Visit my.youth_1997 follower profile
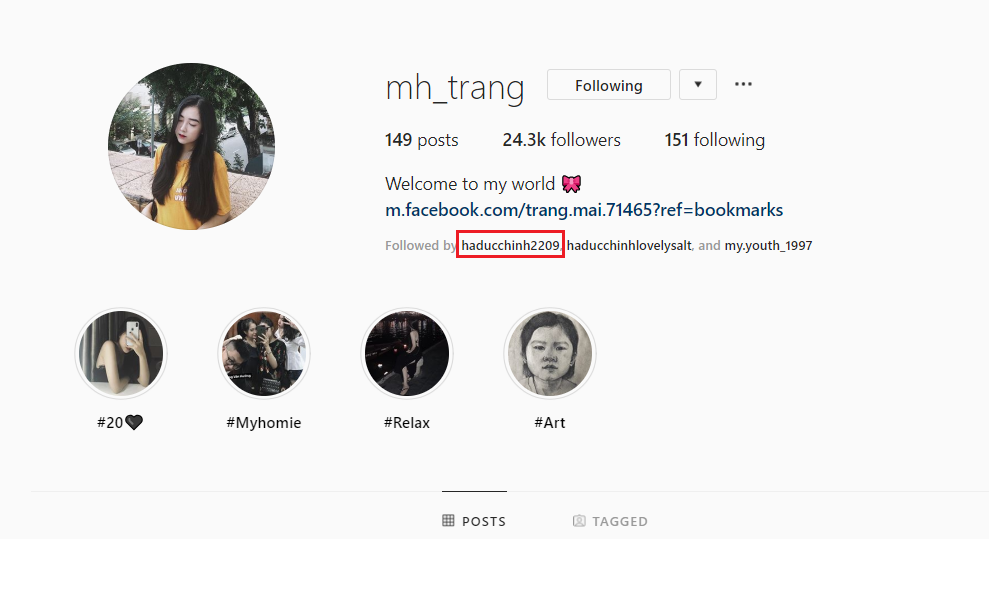Viewport: 989px width, 612px height. pos(768,245)
